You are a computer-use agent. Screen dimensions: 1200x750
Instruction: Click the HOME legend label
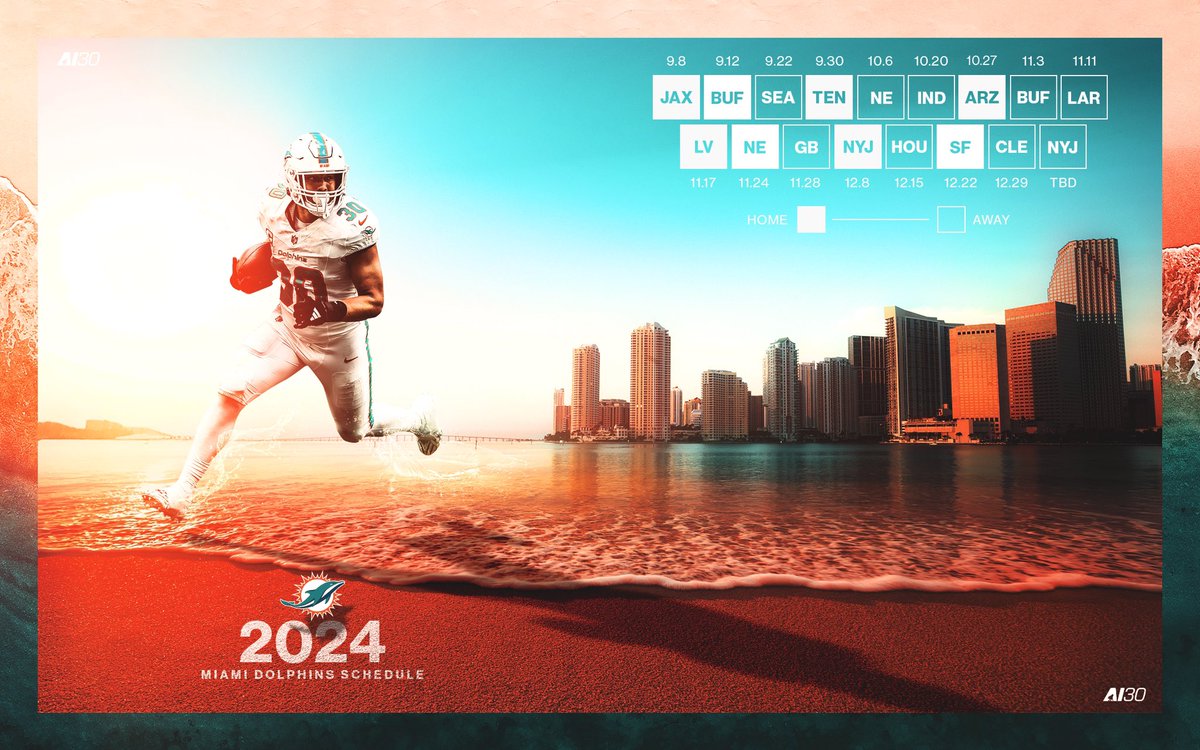tap(767, 220)
